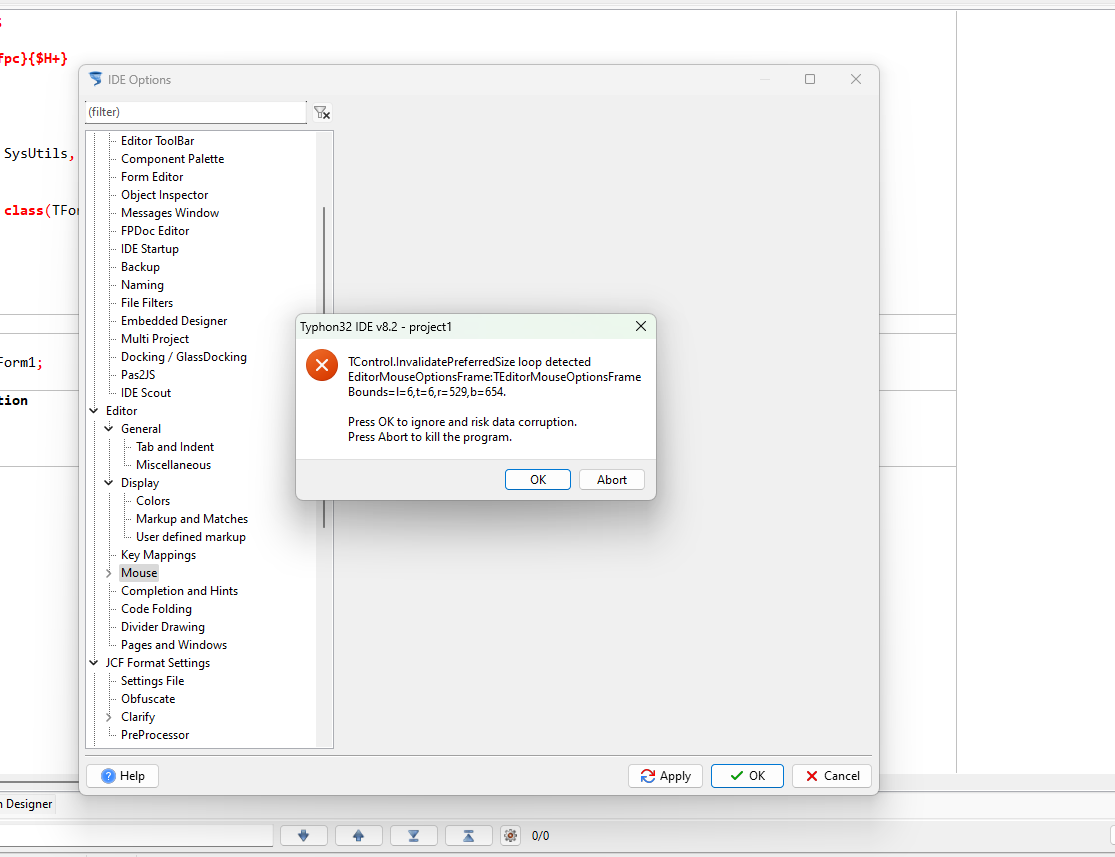Image resolution: width=1115 pixels, height=857 pixels.
Task: Select the JCF Format Settings label
Action: (x=158, y=662)
